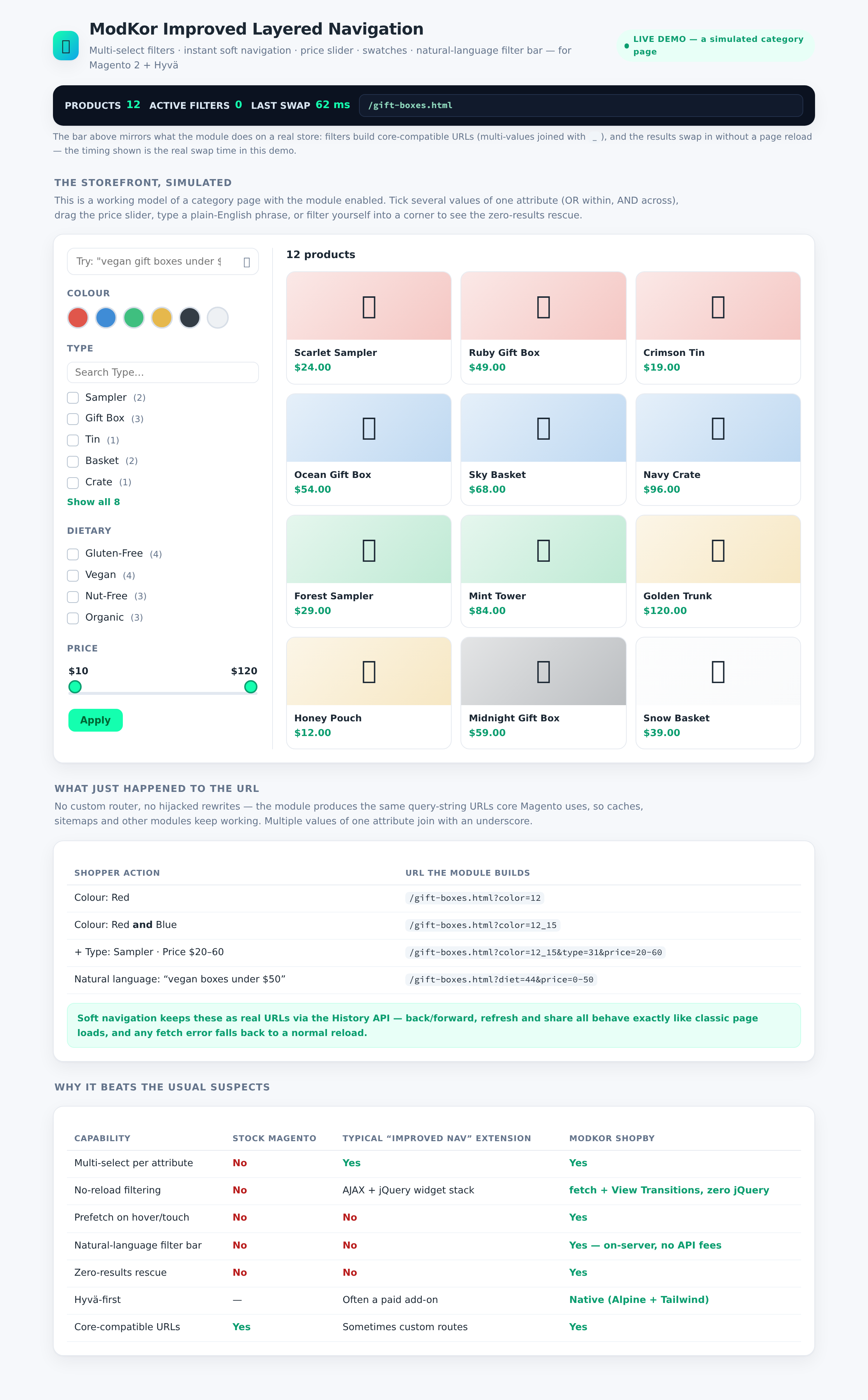Select the white colour swatch

coord(218,317)
